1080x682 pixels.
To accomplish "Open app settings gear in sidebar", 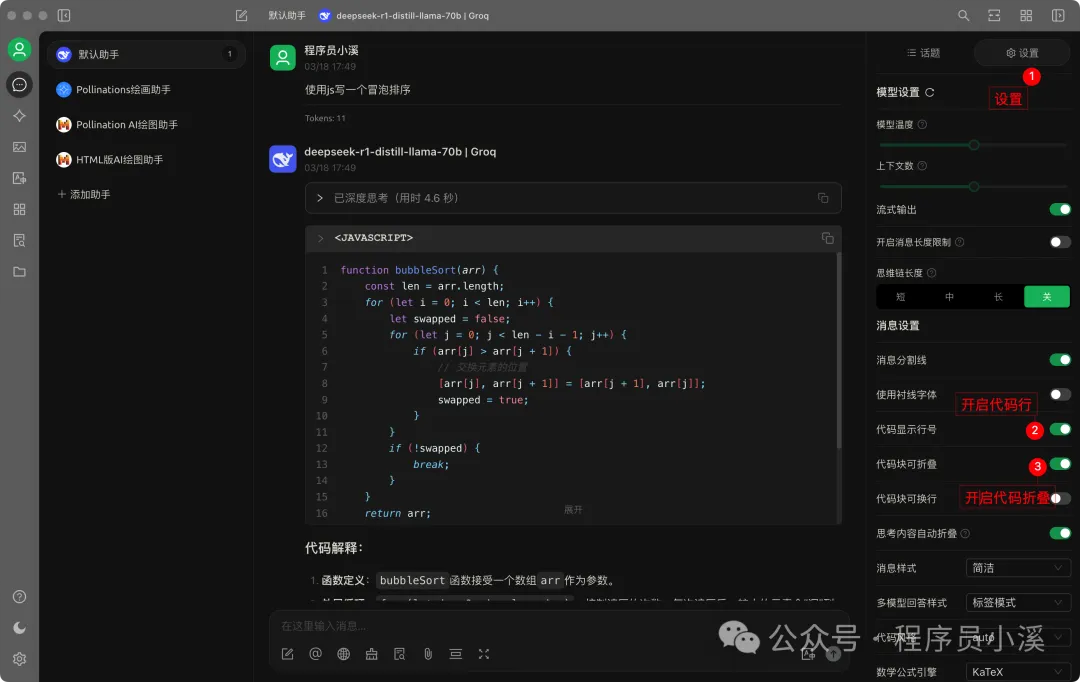I will point(19,659).
